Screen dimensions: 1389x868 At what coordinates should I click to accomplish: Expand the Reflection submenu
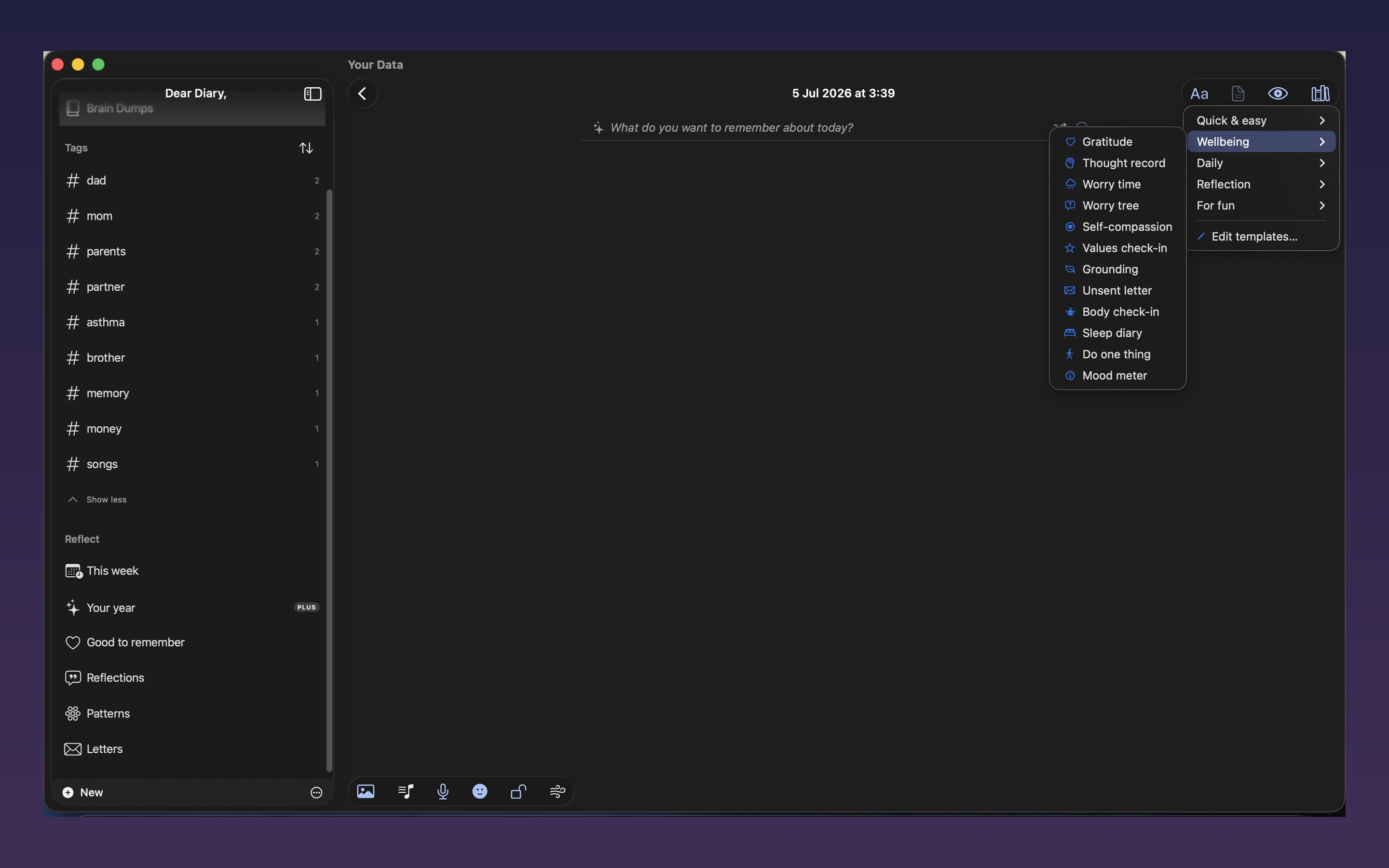(x=1261, y=184)
